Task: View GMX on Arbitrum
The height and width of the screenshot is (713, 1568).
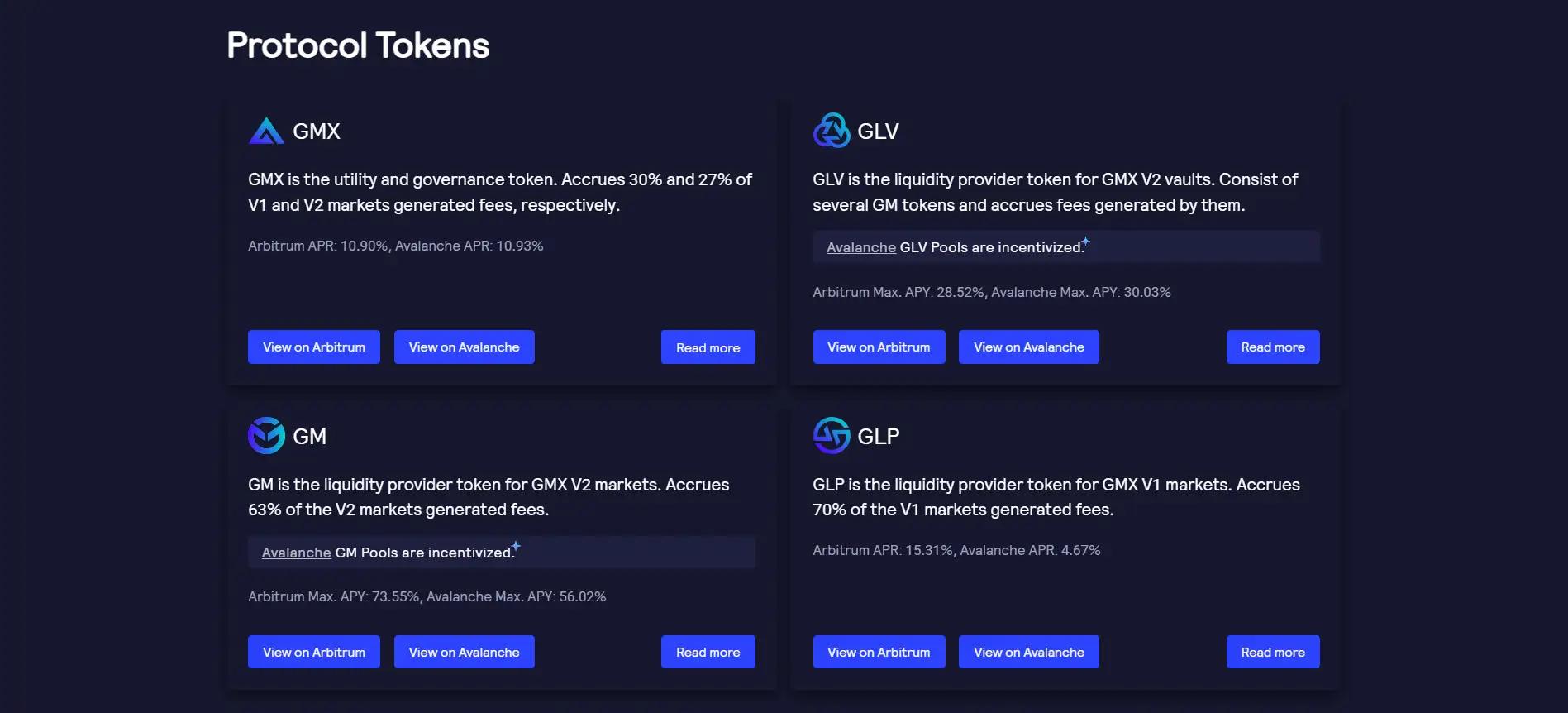Action: click(x=314, y=347)
